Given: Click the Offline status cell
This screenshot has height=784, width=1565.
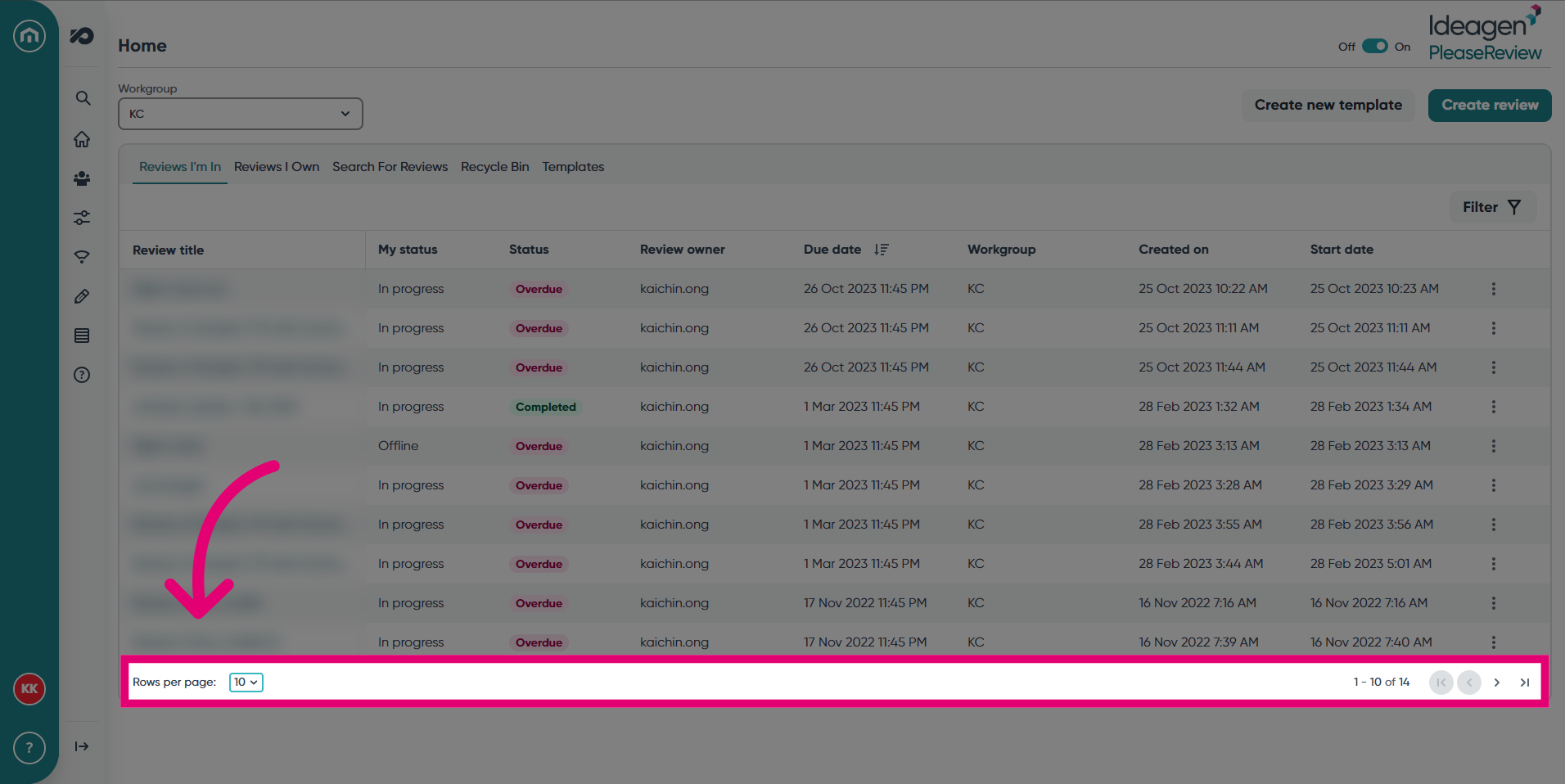Looking at the screenshot, I should tap(399, 446).
